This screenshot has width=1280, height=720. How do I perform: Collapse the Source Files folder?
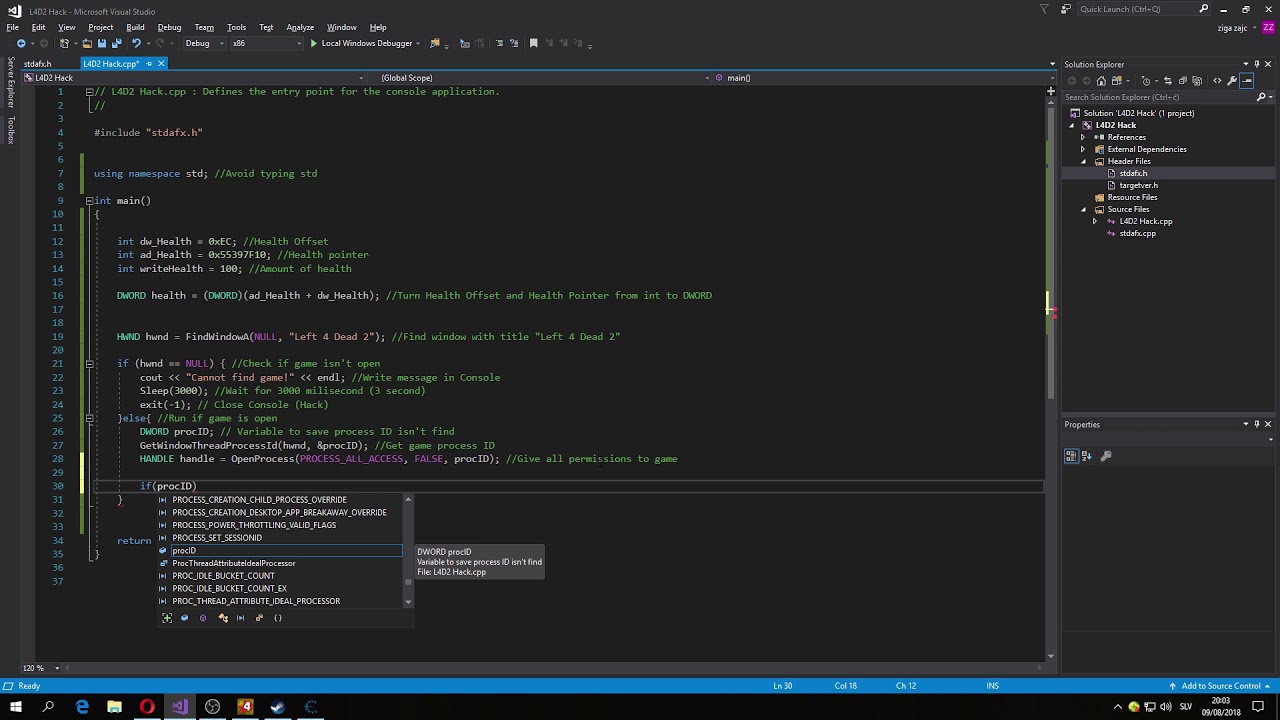pos(1083,209)
